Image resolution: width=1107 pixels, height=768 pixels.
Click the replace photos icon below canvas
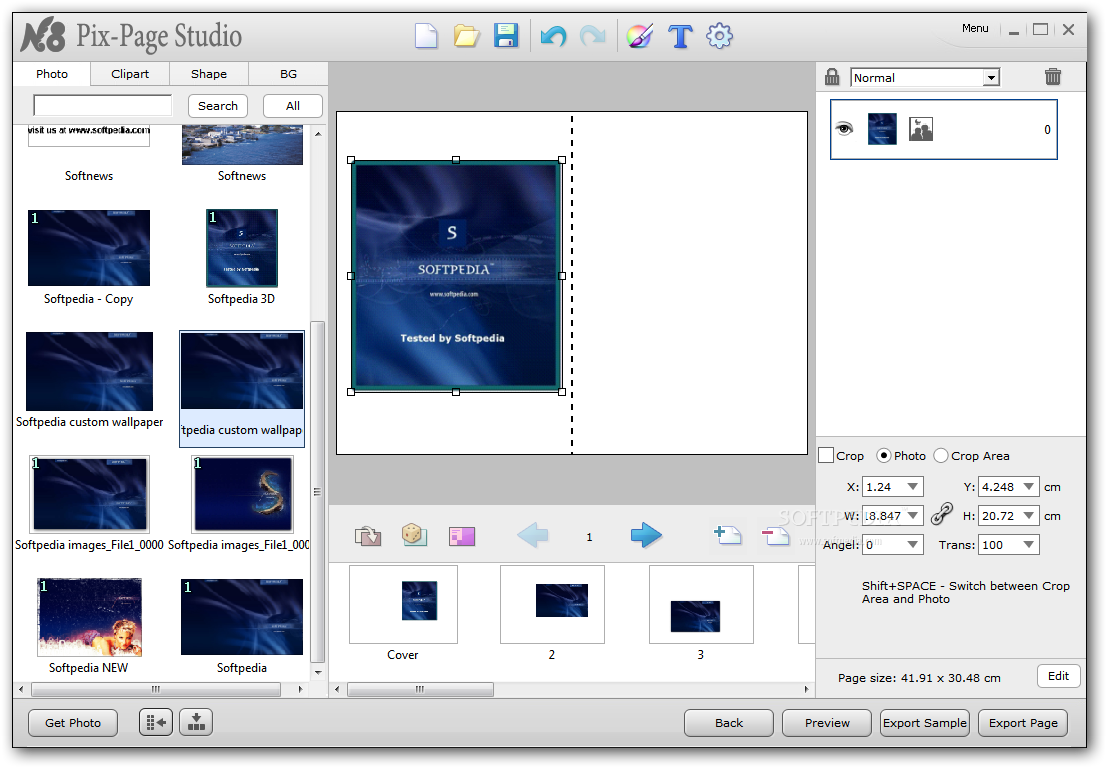[x=368, y=536]
